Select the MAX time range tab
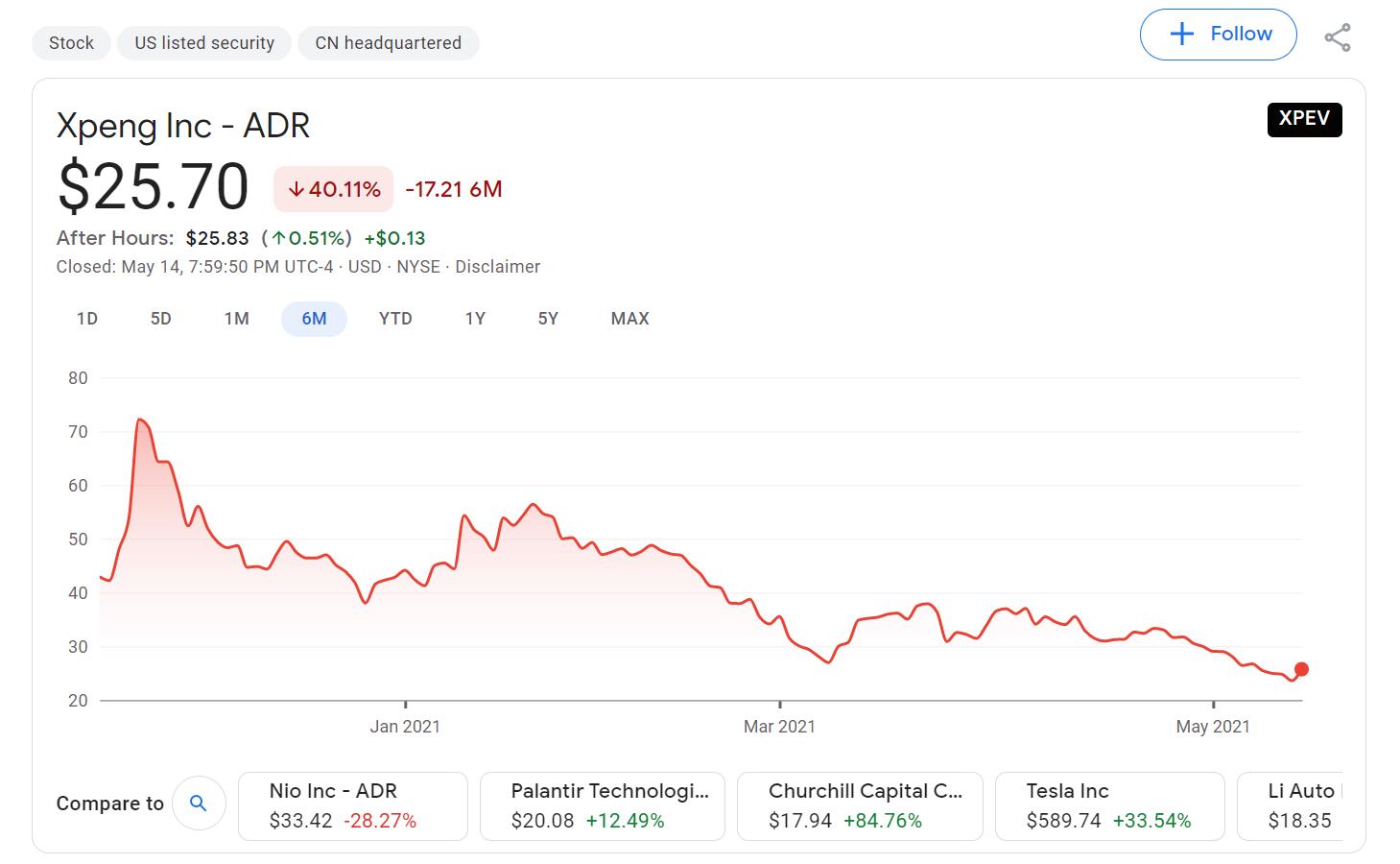Image resolution: width=1400 pixels, height=864 pixels. pos(629,319)
